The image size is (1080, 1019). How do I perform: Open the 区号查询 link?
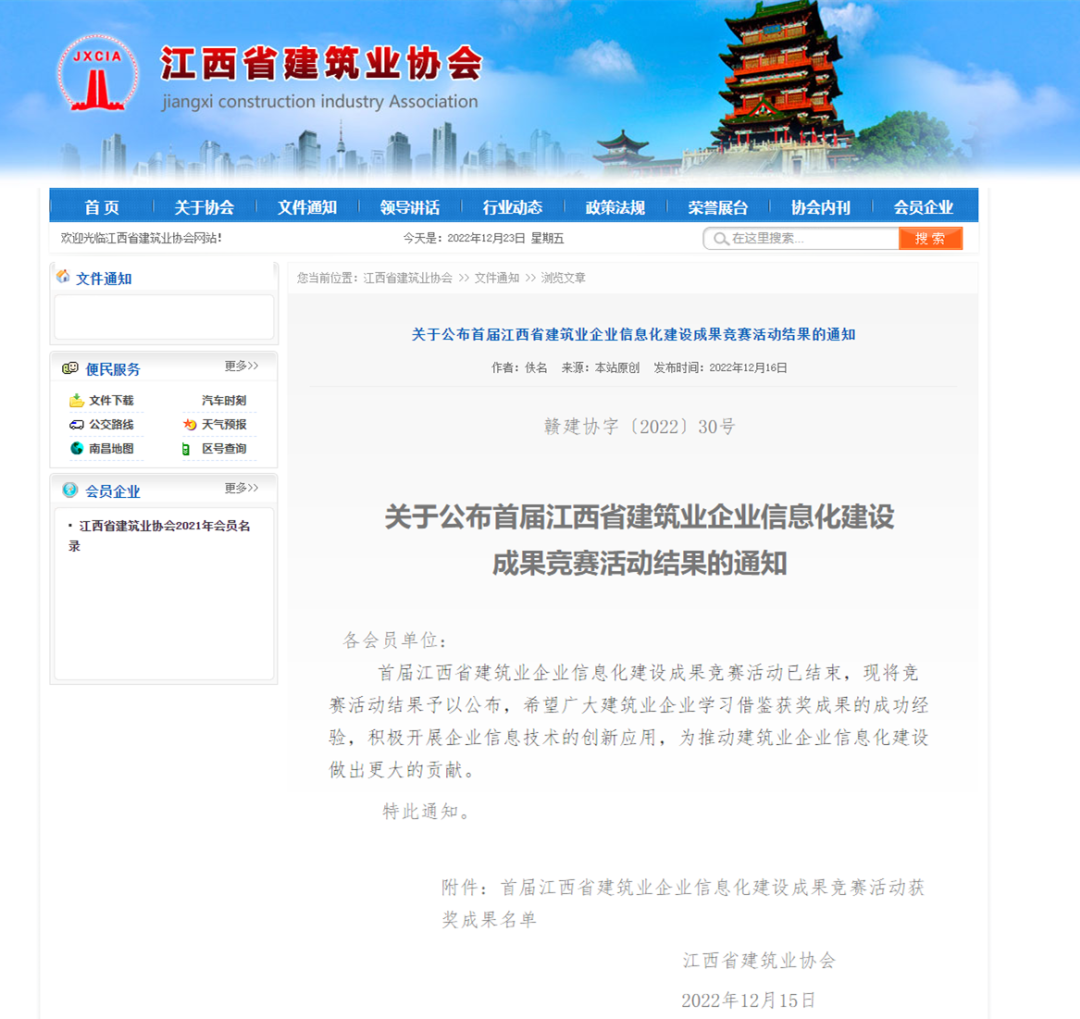pos(224,449)
